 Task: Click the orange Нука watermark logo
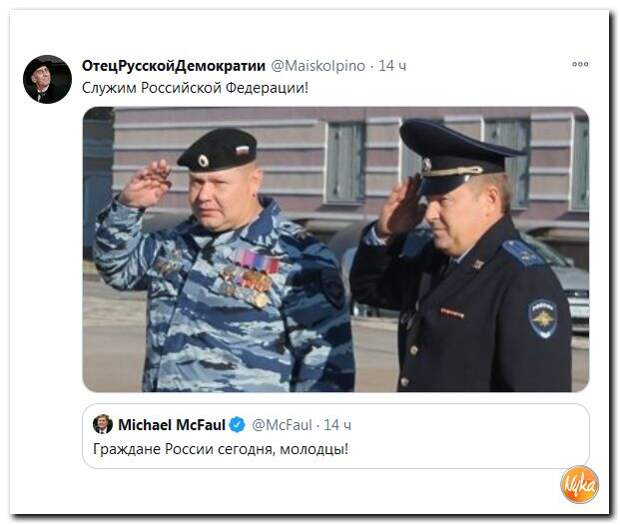coord(580,484)
